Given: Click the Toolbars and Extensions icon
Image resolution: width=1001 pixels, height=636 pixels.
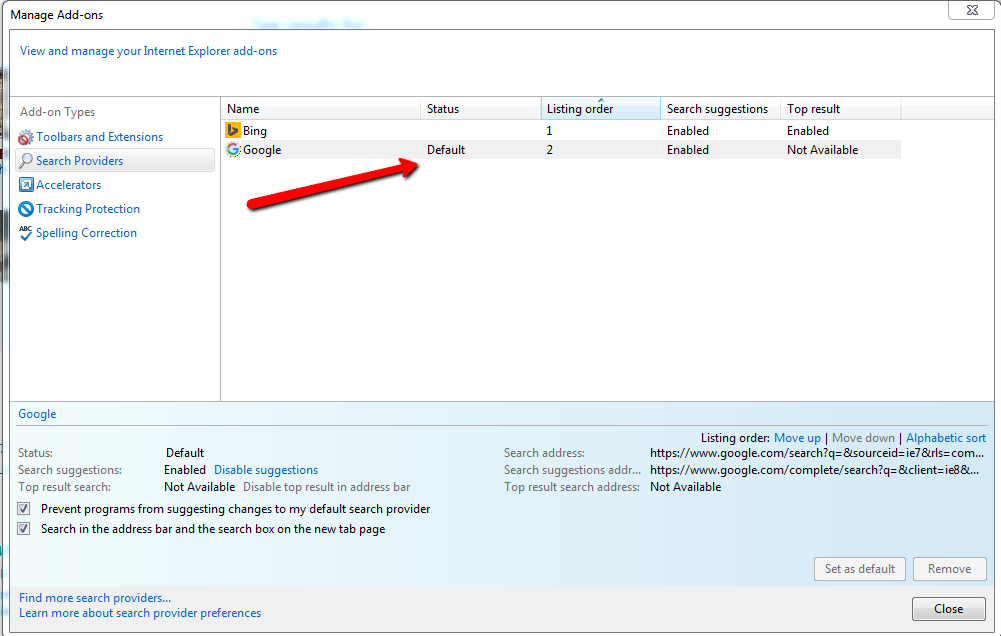Looking at the screenshot, I should click(x=26, y=137).
